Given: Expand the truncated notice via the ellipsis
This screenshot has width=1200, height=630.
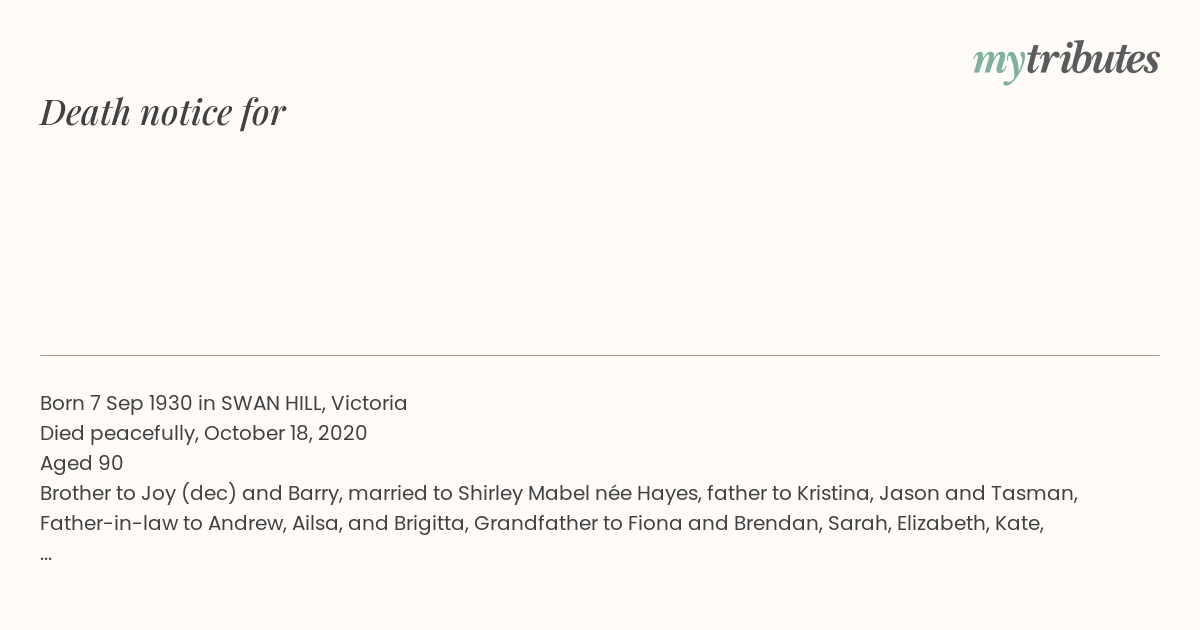Looking at the screenshot, I should click(46, 554).
